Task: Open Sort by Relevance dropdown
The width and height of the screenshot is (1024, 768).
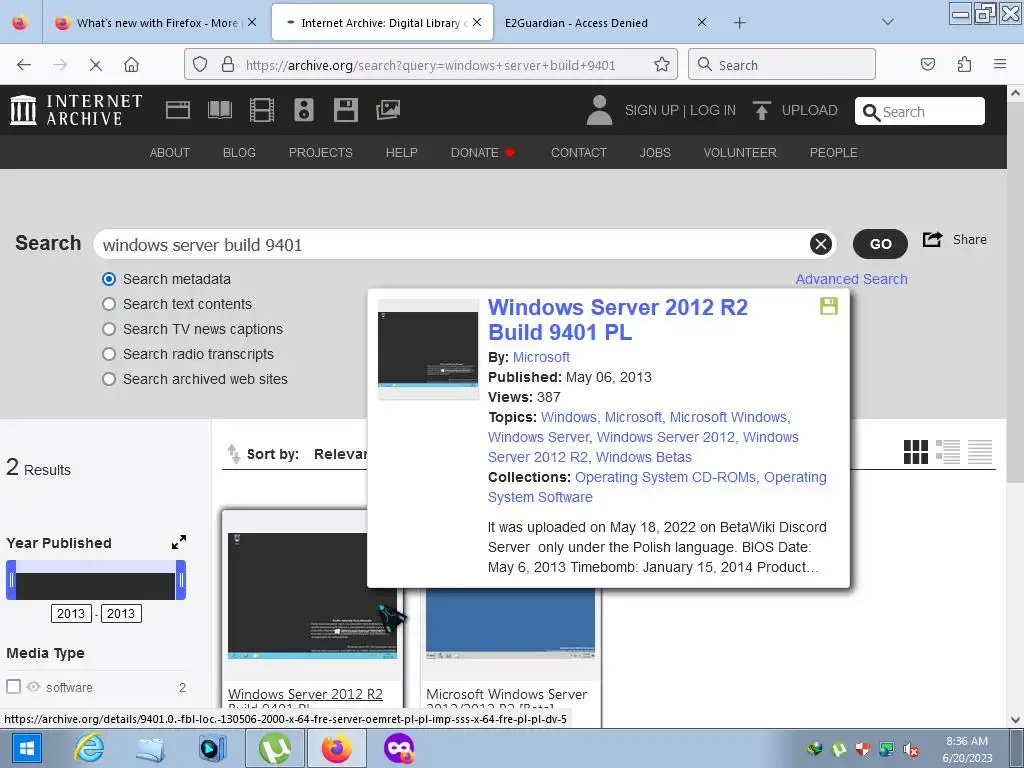Action: [340, 454]
